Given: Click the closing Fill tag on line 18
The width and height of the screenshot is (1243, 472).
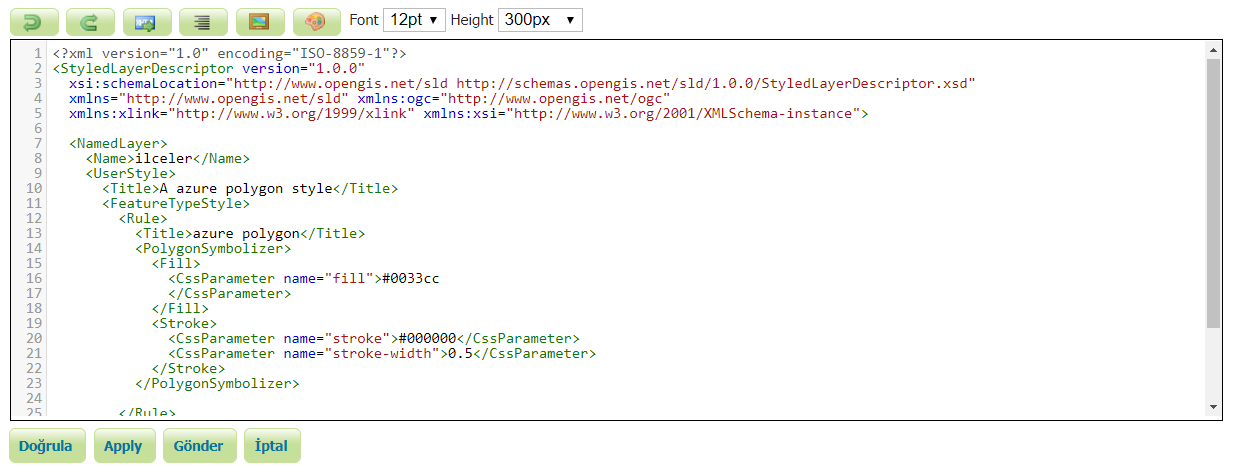Looking at the screenshot, I should pyautogui.click(x=180, y=308).
